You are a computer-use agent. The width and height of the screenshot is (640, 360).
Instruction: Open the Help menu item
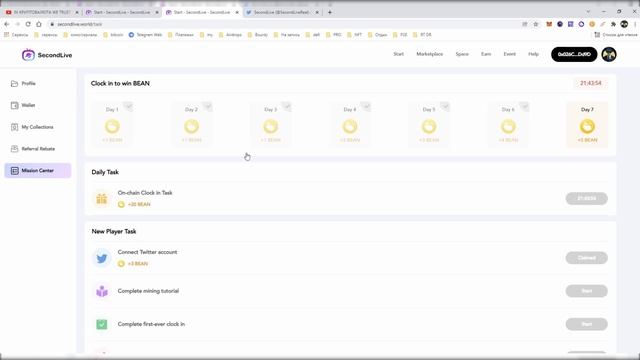point(533,54)
